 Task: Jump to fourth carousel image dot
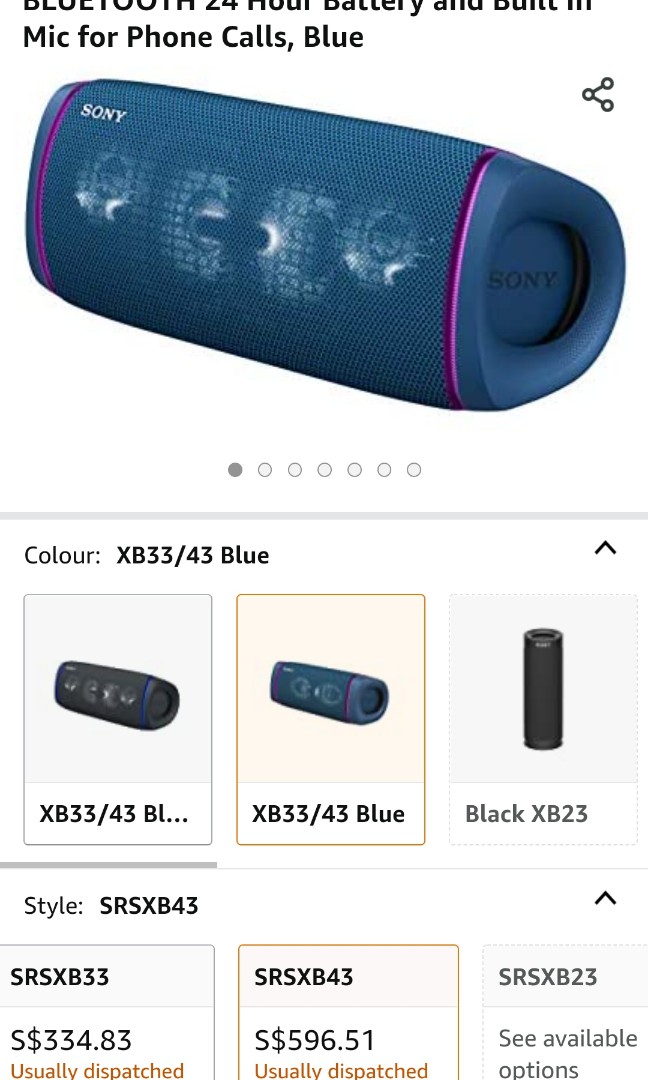[x=324, y=470]
